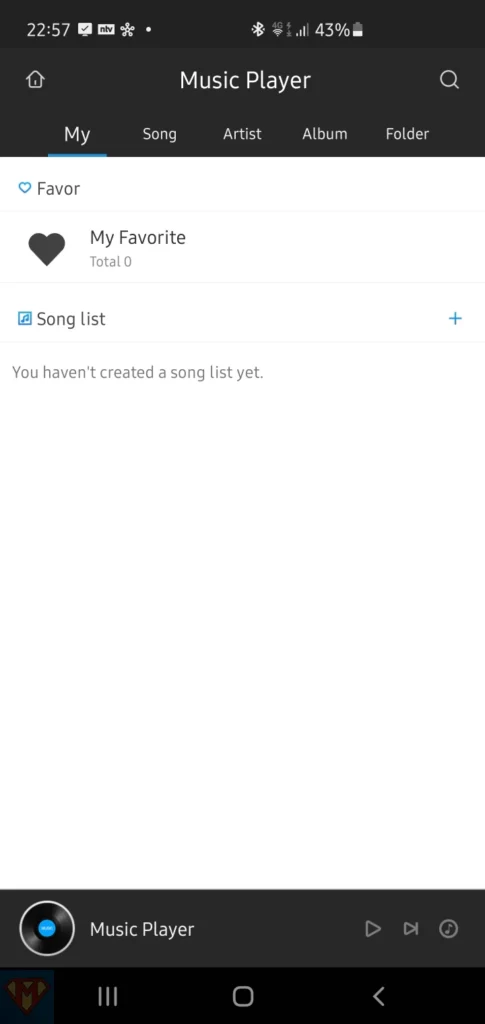Switch to the Song tab
This screenshot has width=485, height=1024.
pos(159,134)
